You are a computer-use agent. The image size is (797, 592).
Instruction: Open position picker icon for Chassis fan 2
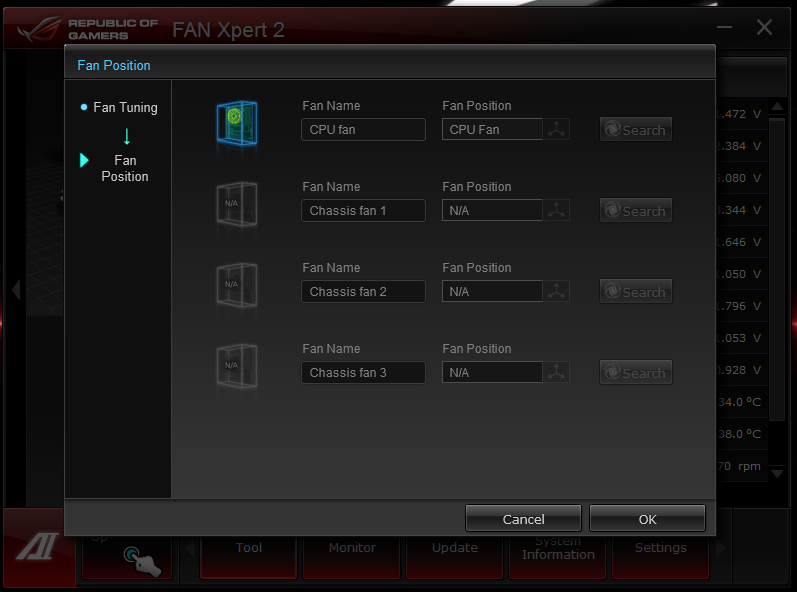tap(556, 291)
